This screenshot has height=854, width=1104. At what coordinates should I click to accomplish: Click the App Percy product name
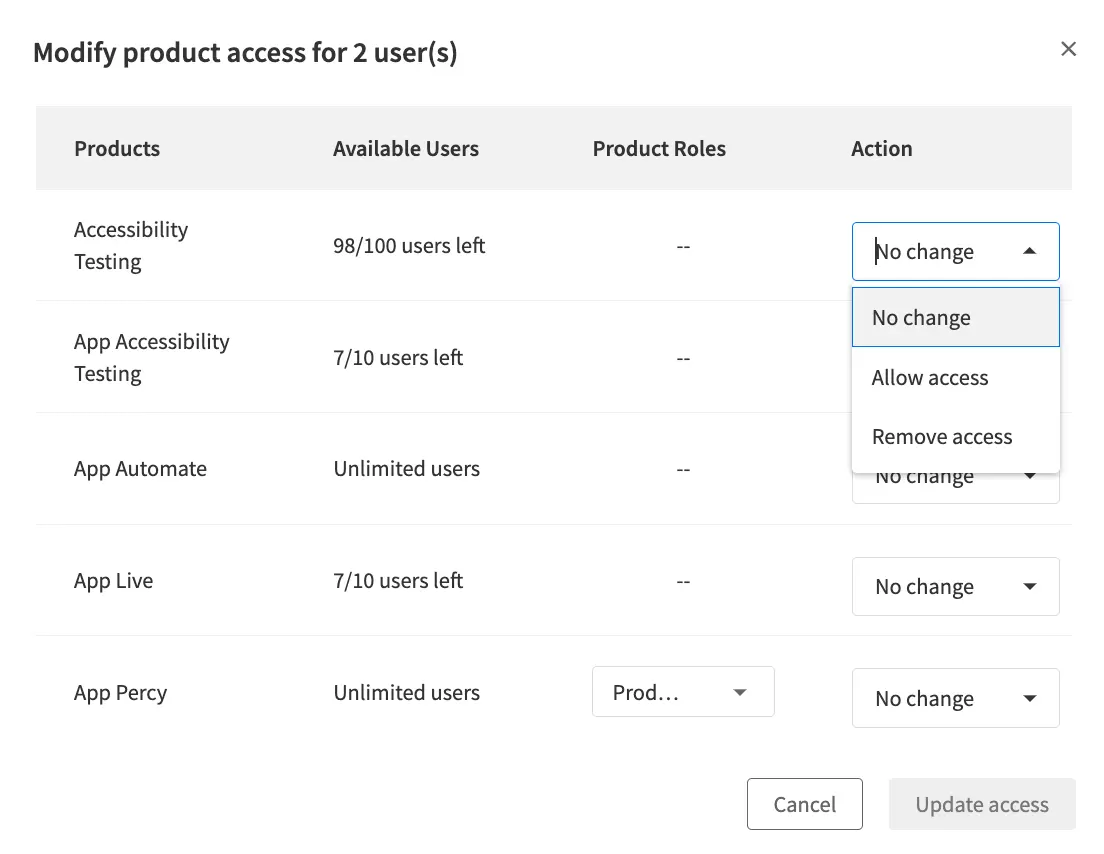tap(120, 693)
